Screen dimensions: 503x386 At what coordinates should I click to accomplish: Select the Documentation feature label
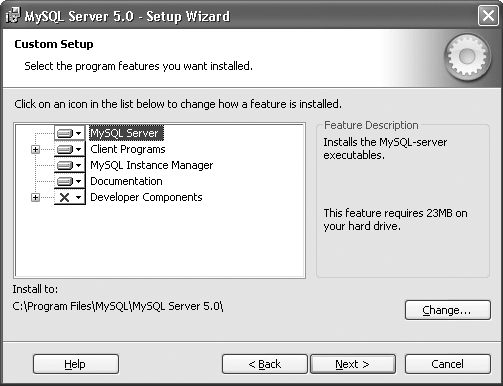coord(126,181)
